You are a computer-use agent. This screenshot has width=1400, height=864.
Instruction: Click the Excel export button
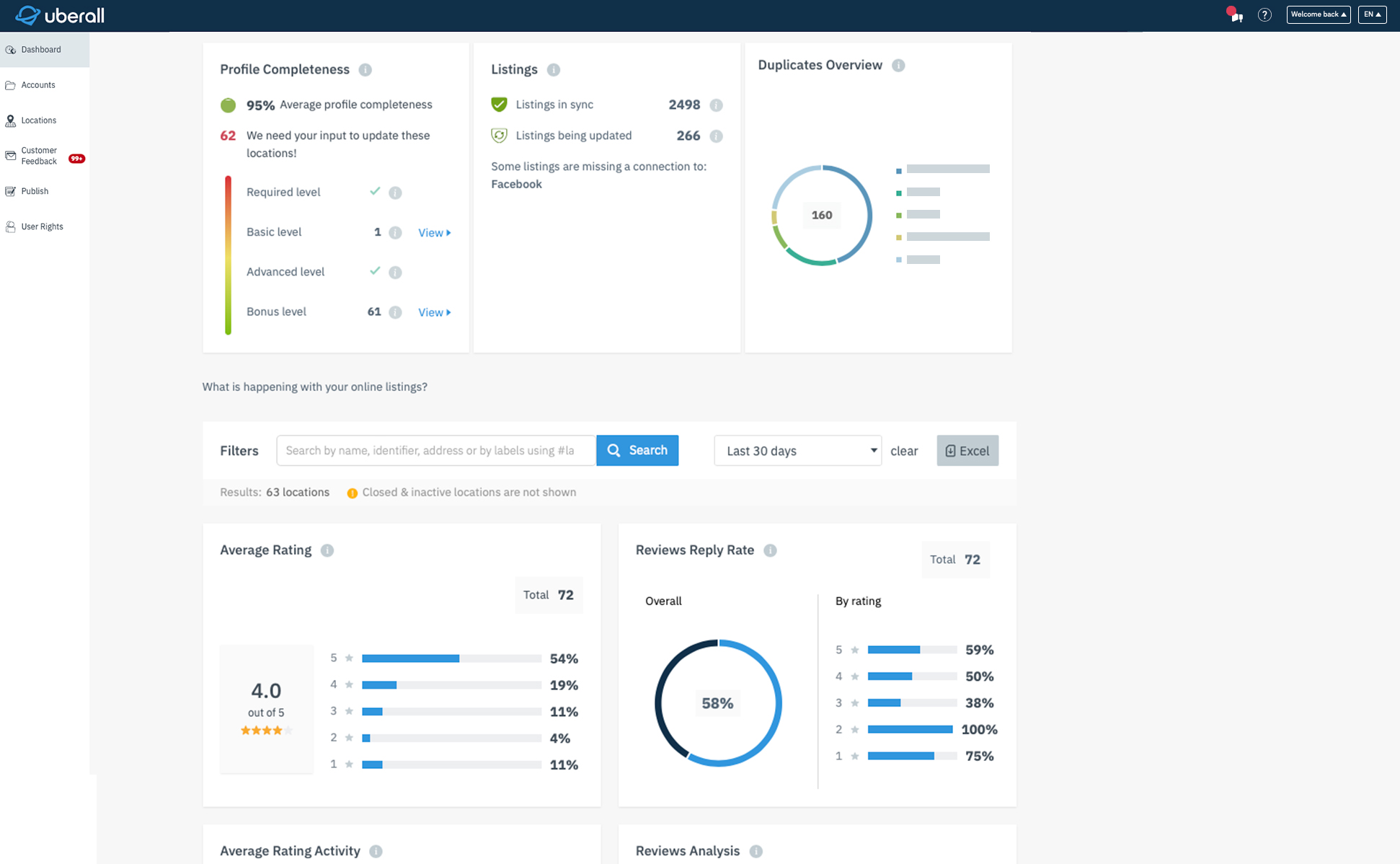[967, 450]
